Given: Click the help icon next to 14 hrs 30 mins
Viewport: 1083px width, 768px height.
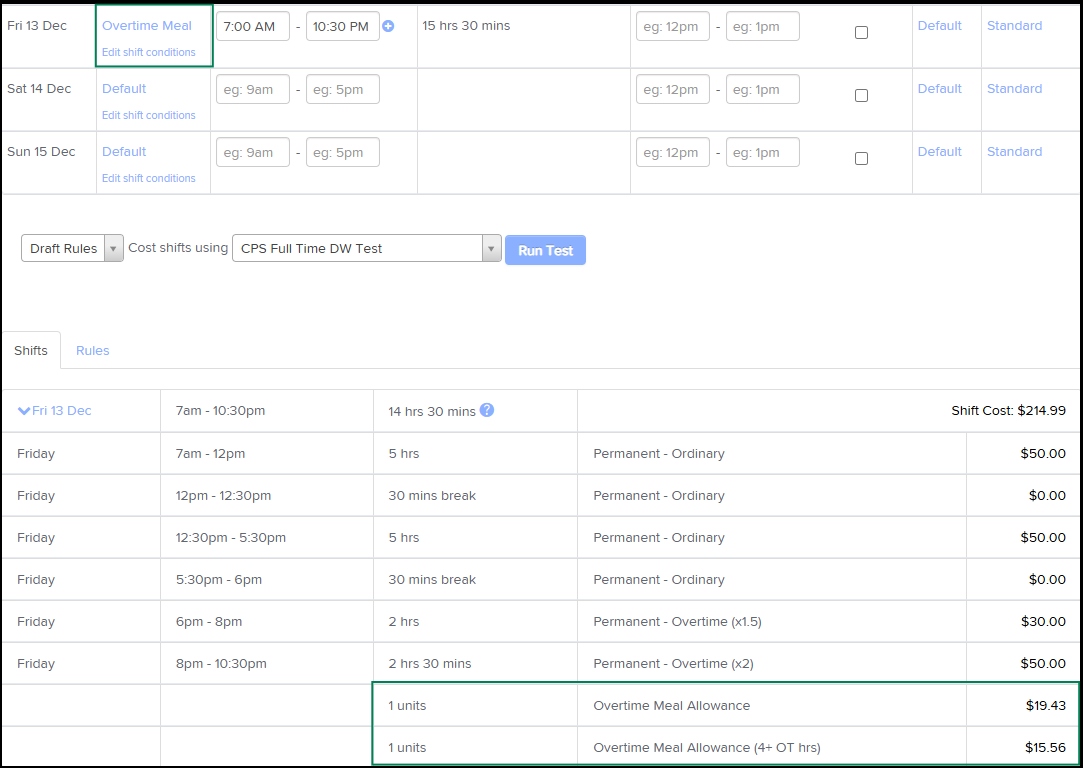Looking at the screenshot, I should [487, 410].
